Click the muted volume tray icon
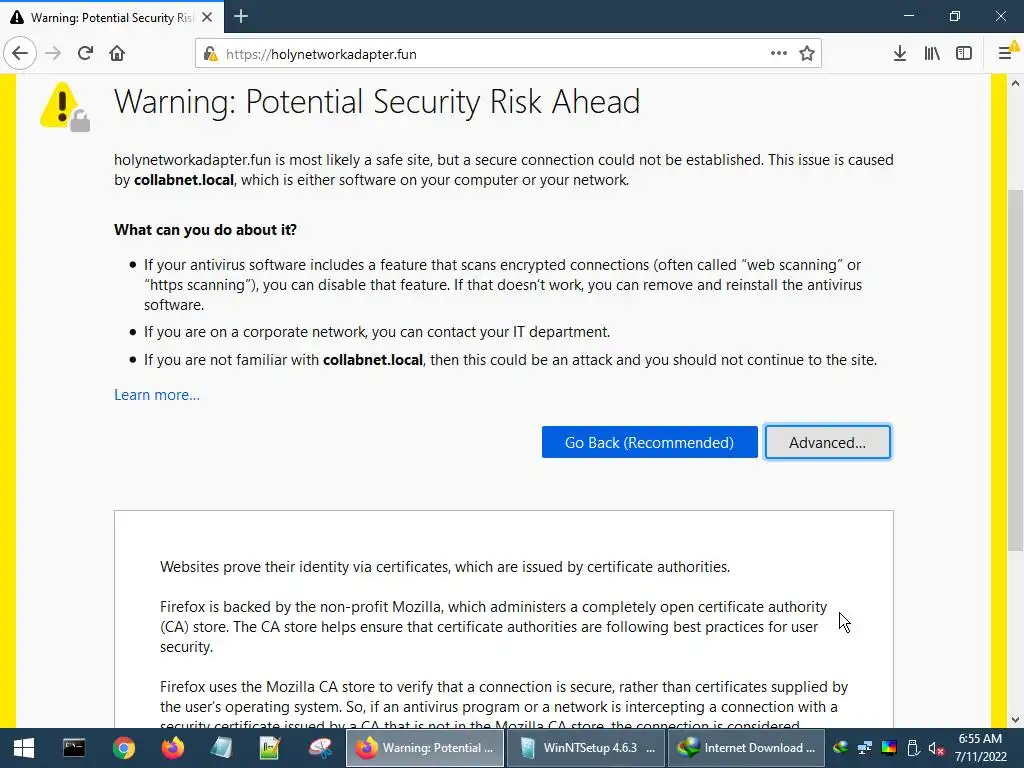1024x768 pixels. coord(936,748)
